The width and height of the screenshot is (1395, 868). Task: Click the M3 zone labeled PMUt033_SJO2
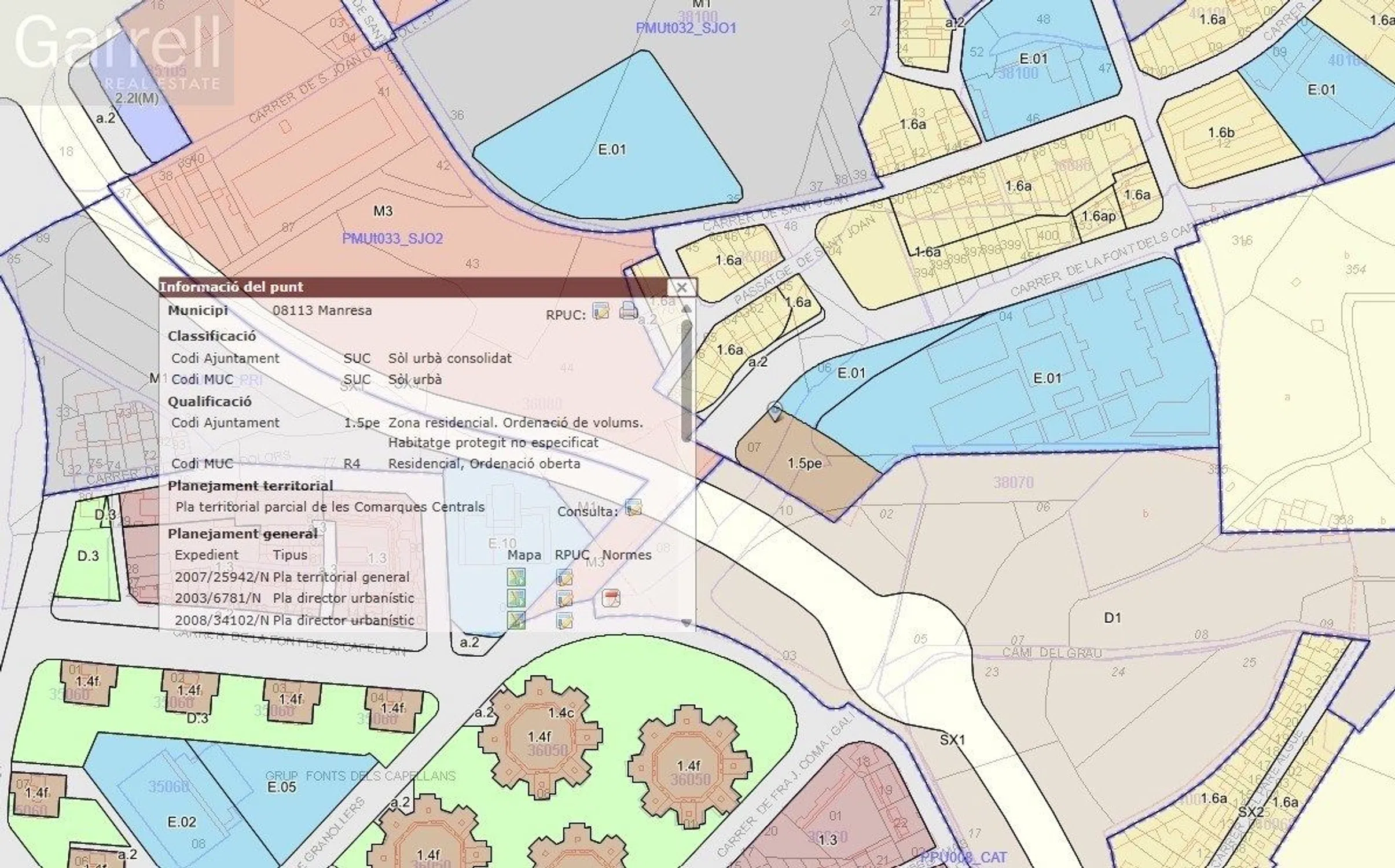(383, 212)
